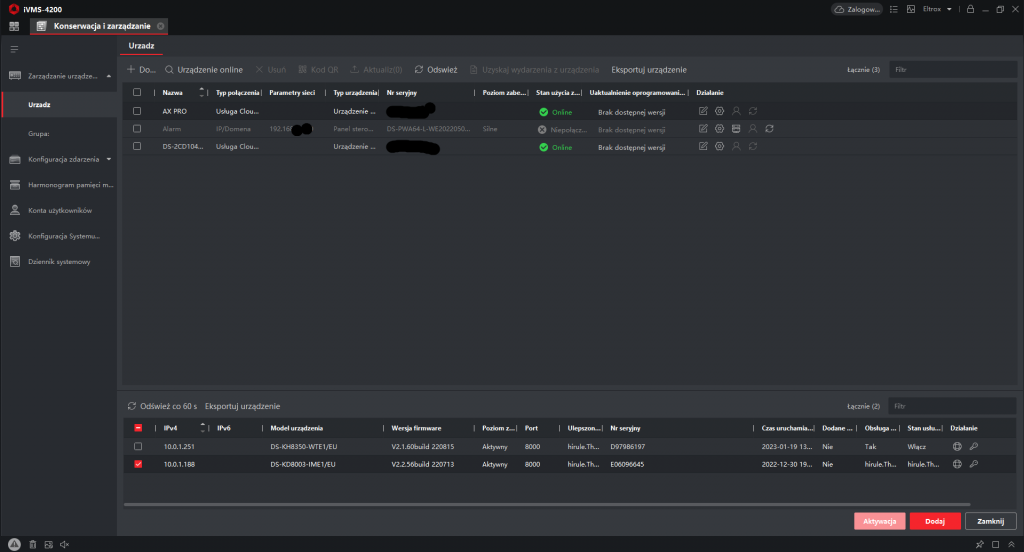
Task: Tick the AX PRO device checkbox
Action: [x=138, y=112]
